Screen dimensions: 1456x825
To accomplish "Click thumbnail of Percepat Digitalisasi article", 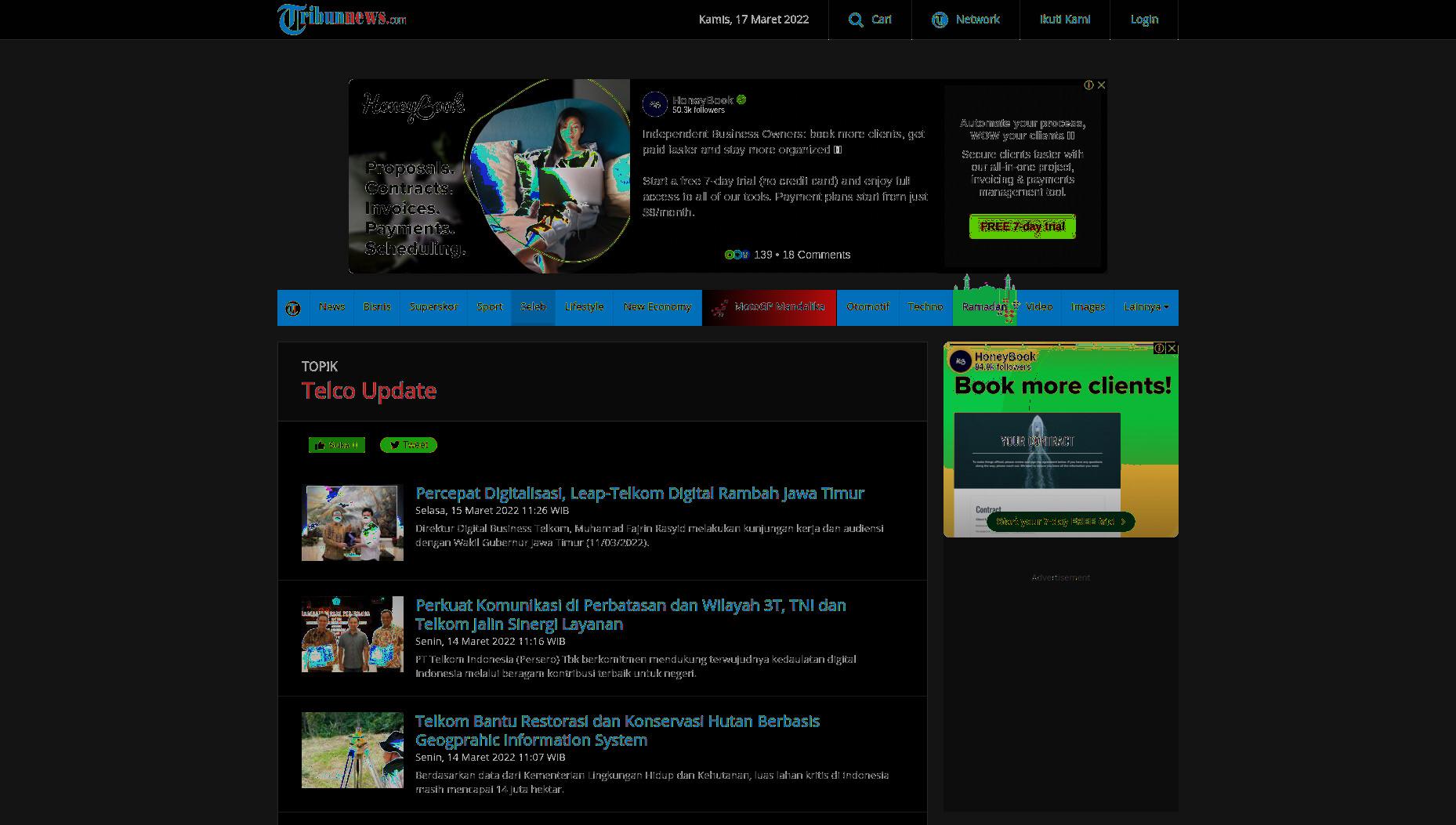I will [353, 523].
